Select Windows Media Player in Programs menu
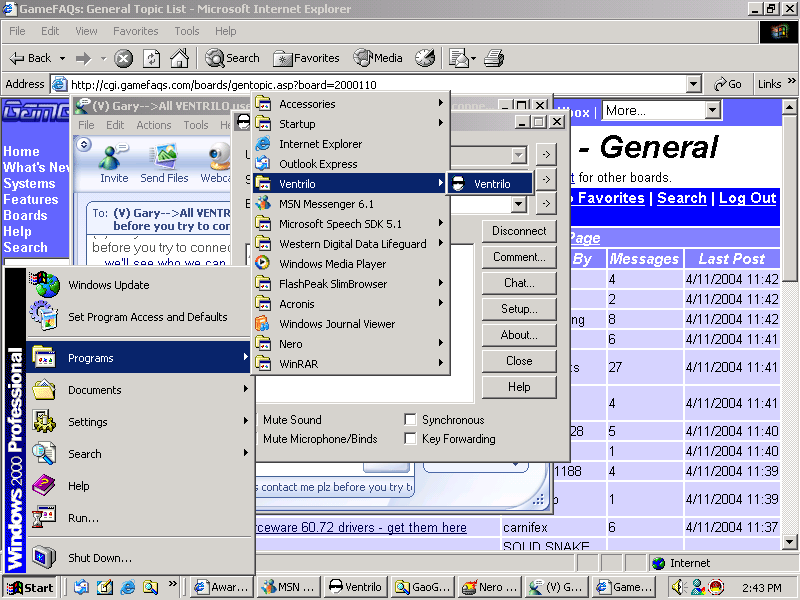This screenshot has height=600, width=800. pos(332,264)
